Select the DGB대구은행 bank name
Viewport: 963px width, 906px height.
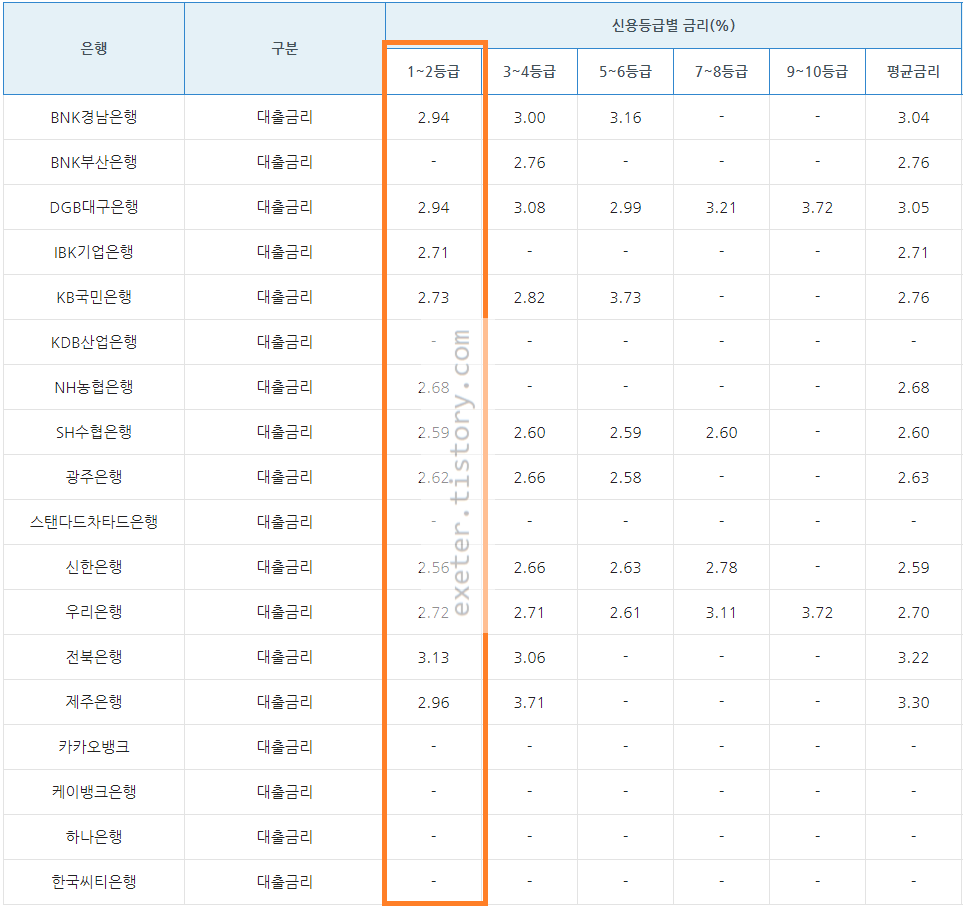click(x=94, y=207)
